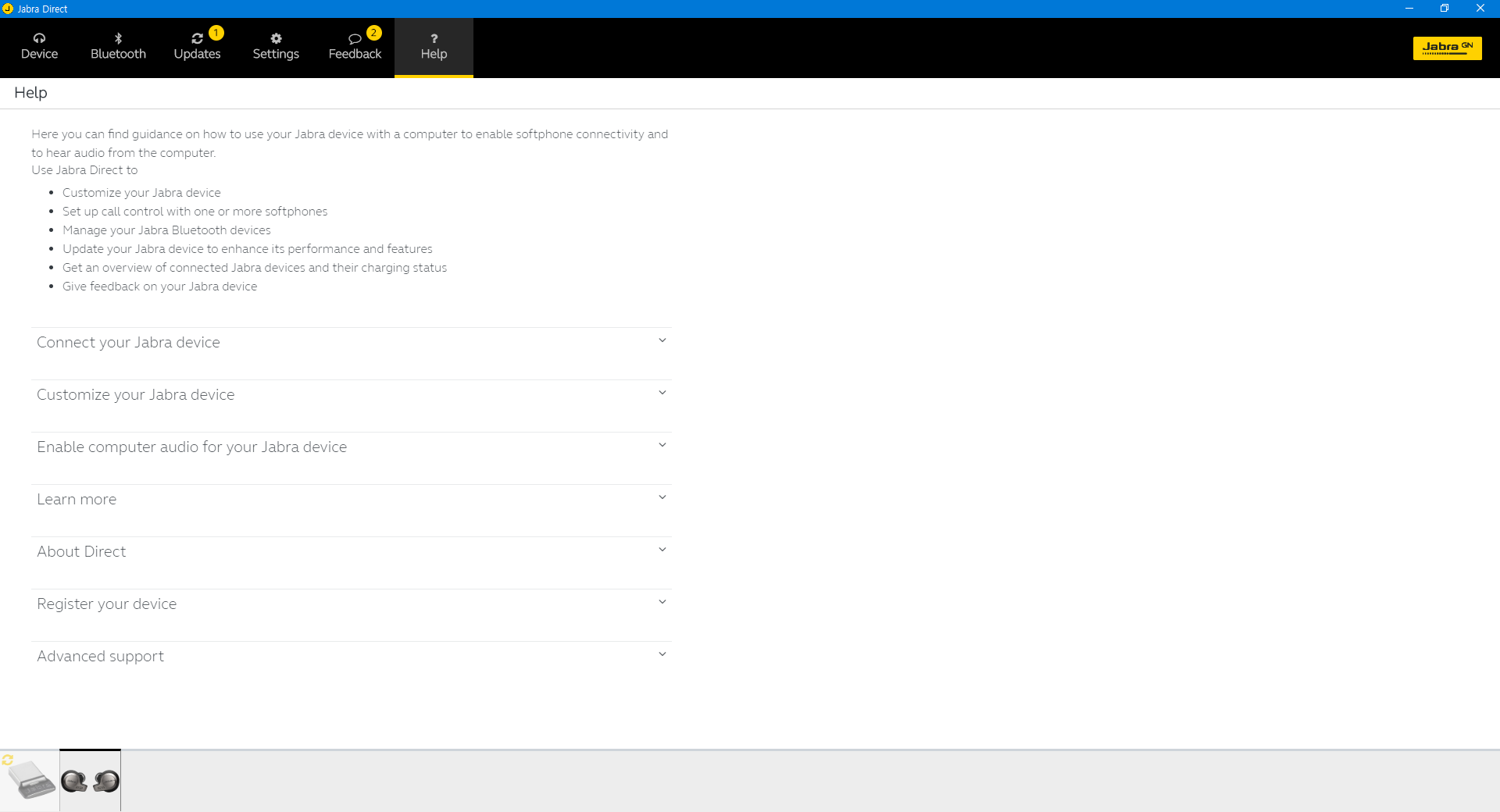Click the Updates refresh arrows icon

click(197, 38)
